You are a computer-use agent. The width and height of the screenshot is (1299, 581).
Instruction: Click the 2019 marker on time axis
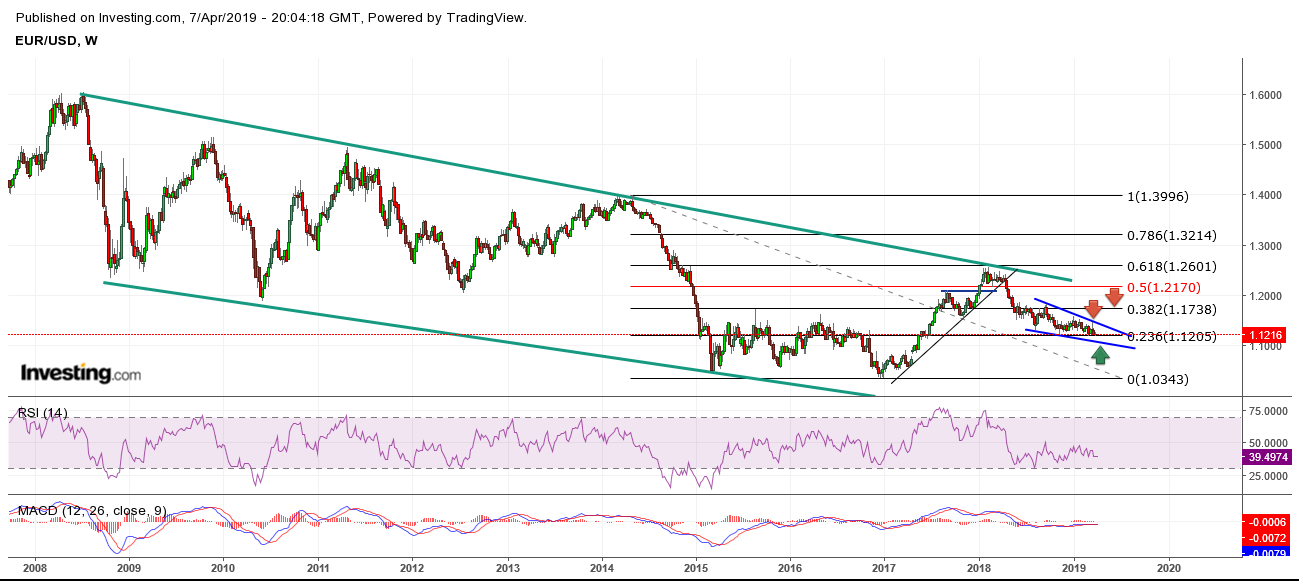point(1073,566)
